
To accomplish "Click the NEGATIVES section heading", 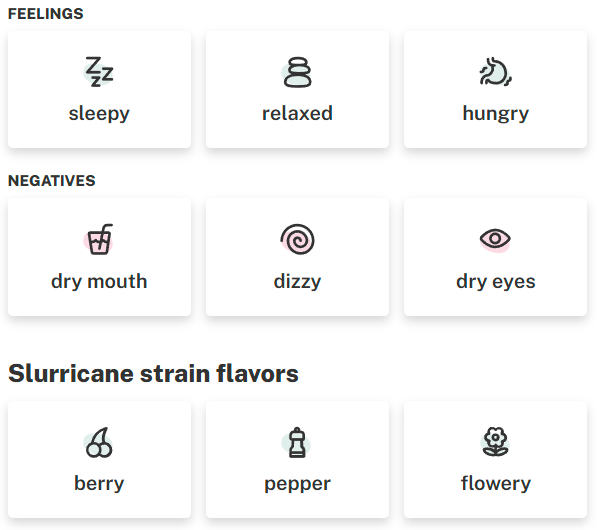I will click(51, 181).
